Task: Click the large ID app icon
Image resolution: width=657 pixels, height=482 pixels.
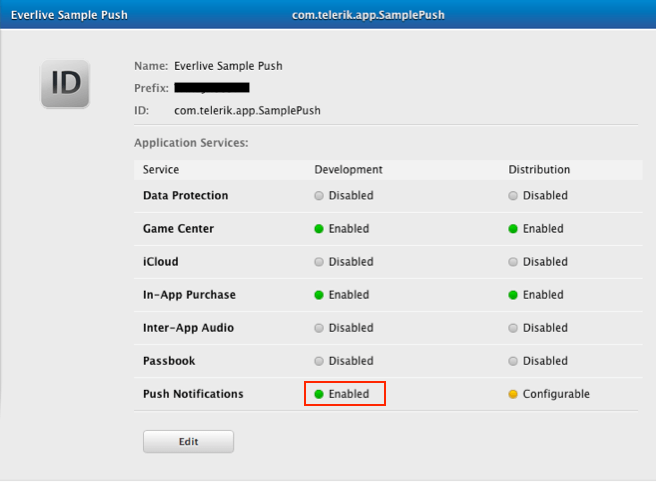Action: pyautogui.click(x=65, y=83)
